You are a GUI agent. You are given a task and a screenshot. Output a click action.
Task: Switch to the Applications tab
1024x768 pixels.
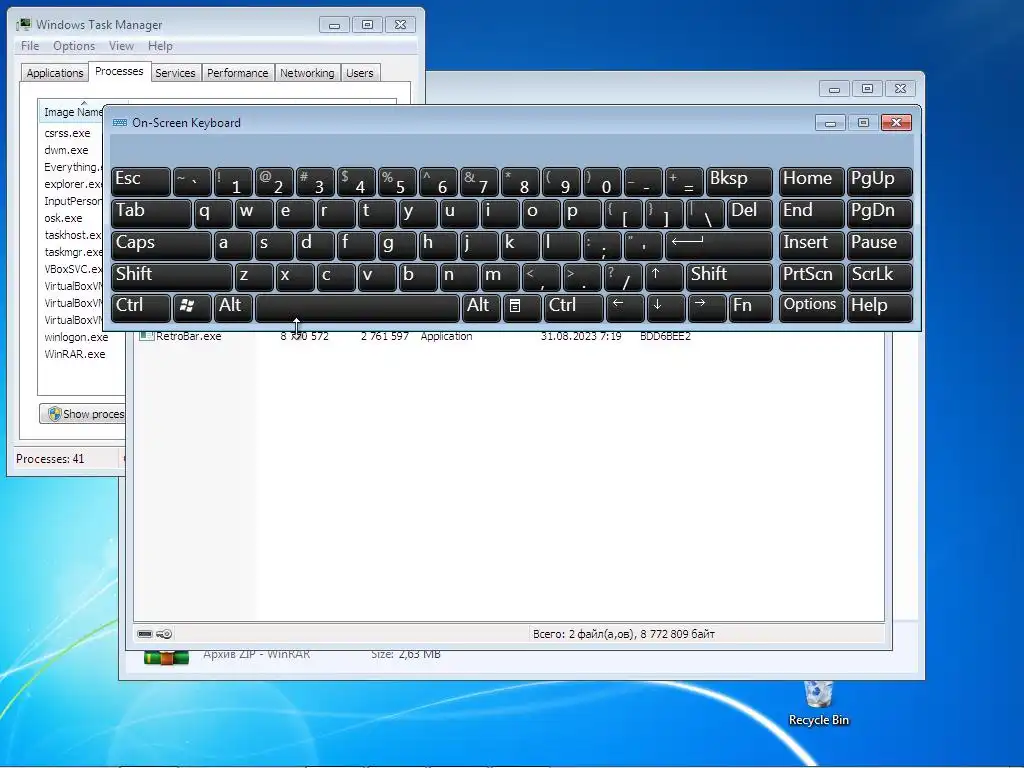click(54, 72)
